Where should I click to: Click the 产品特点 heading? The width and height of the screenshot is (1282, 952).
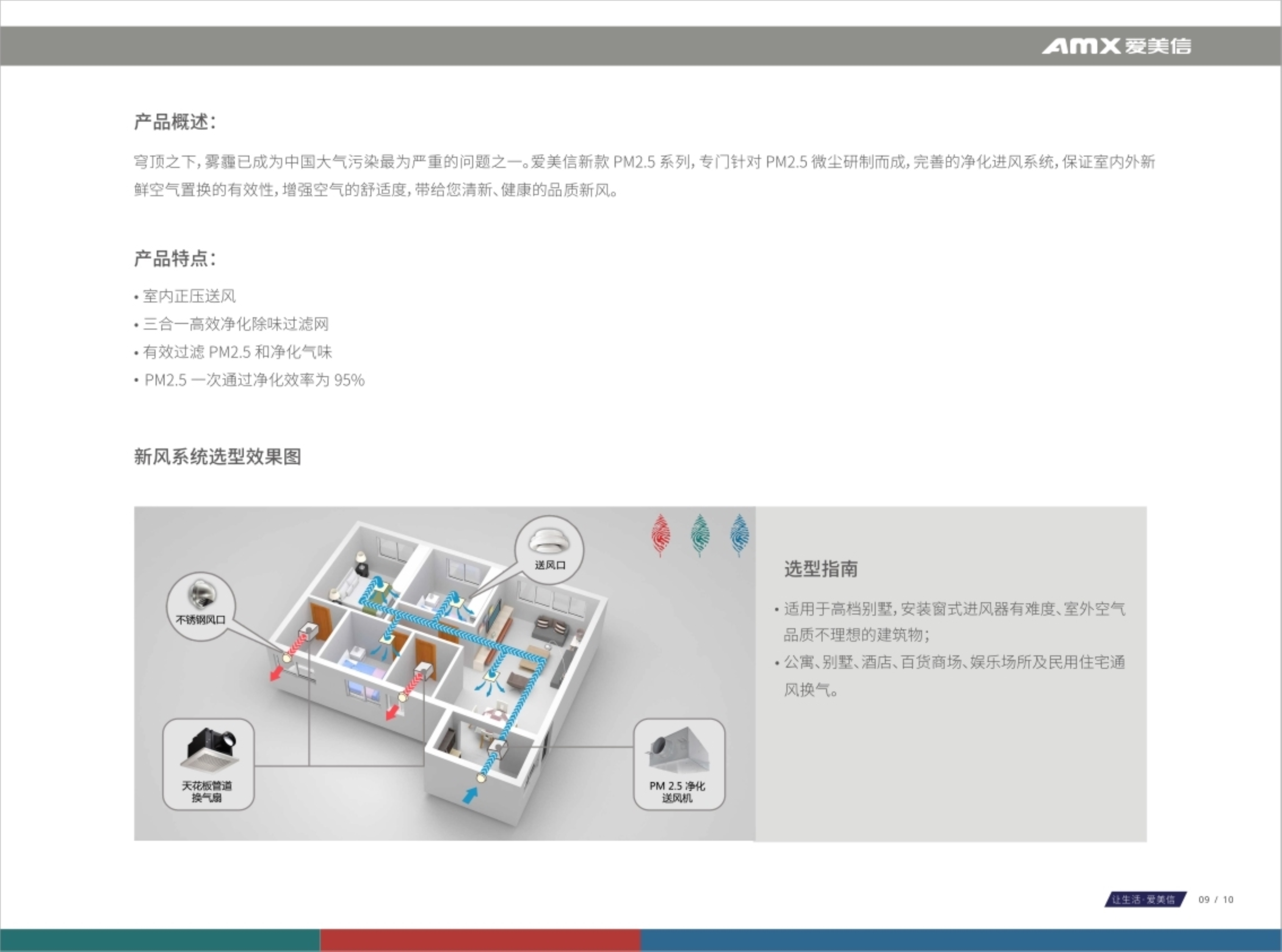[x=174, y=258]
